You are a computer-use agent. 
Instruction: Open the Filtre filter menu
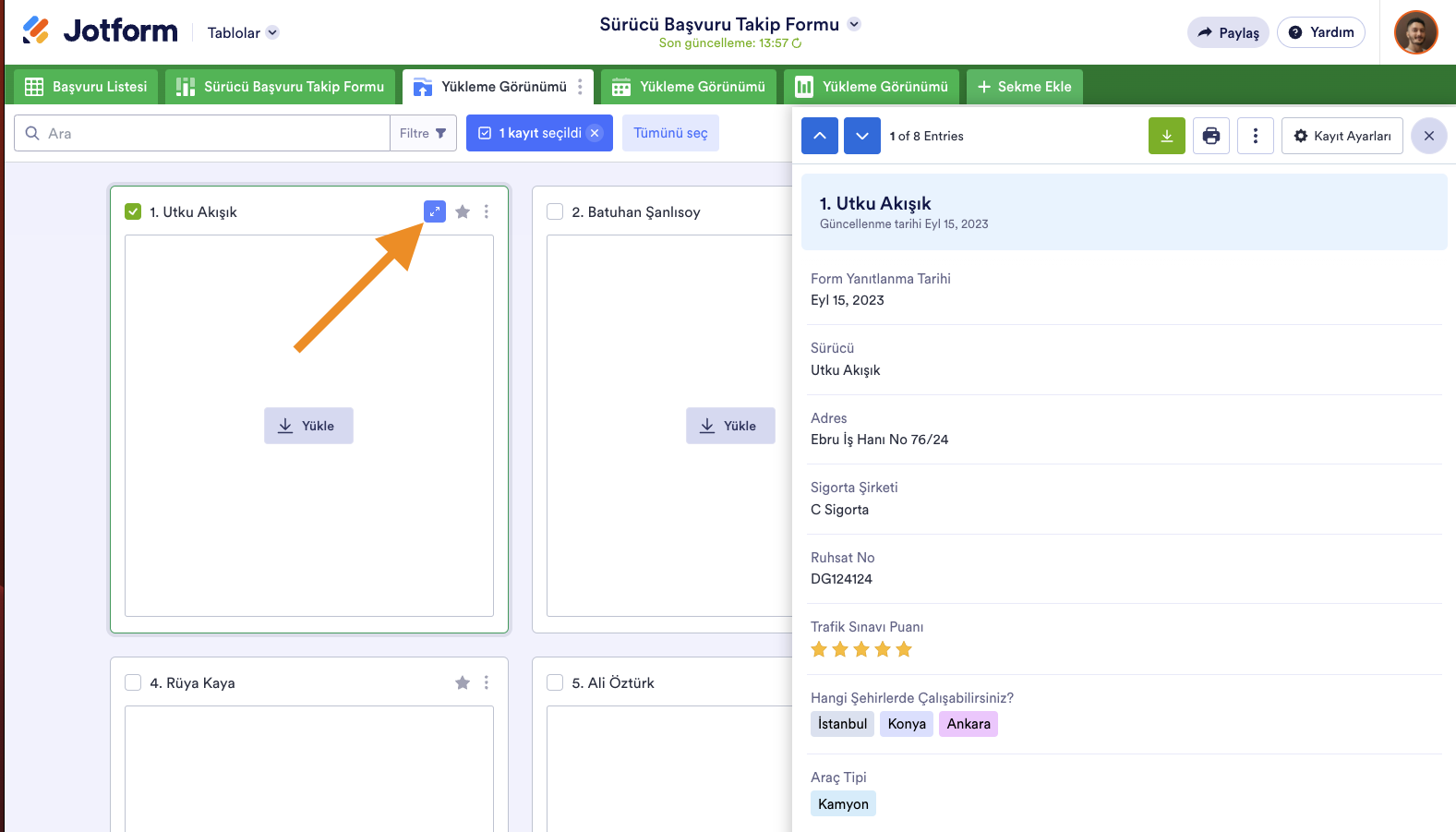pos(423,133)
